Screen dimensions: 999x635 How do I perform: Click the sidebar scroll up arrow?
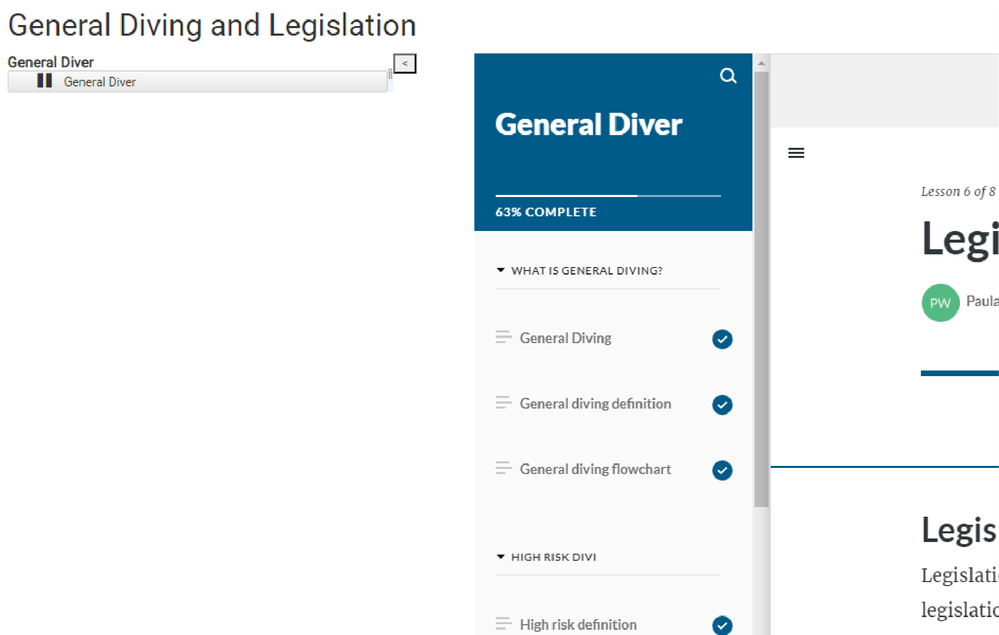click(x=761, y=63)
